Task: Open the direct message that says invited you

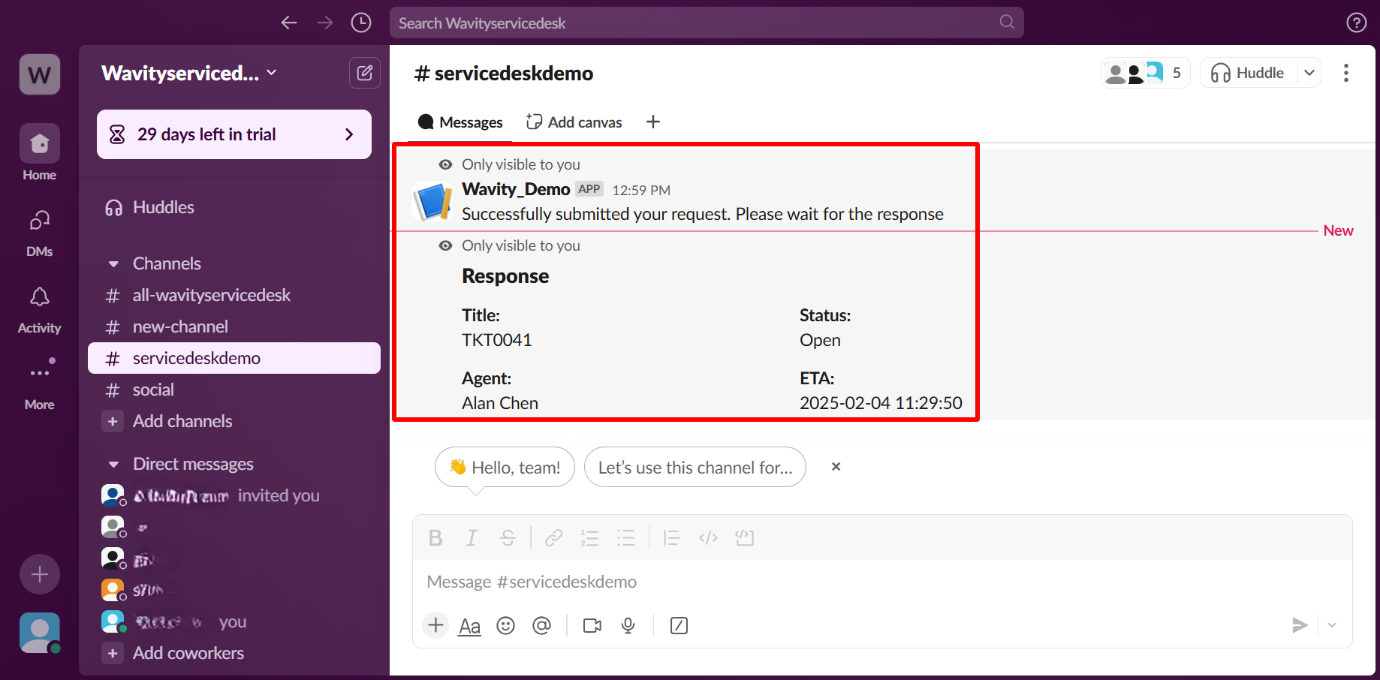Action: tap(234, 495)
